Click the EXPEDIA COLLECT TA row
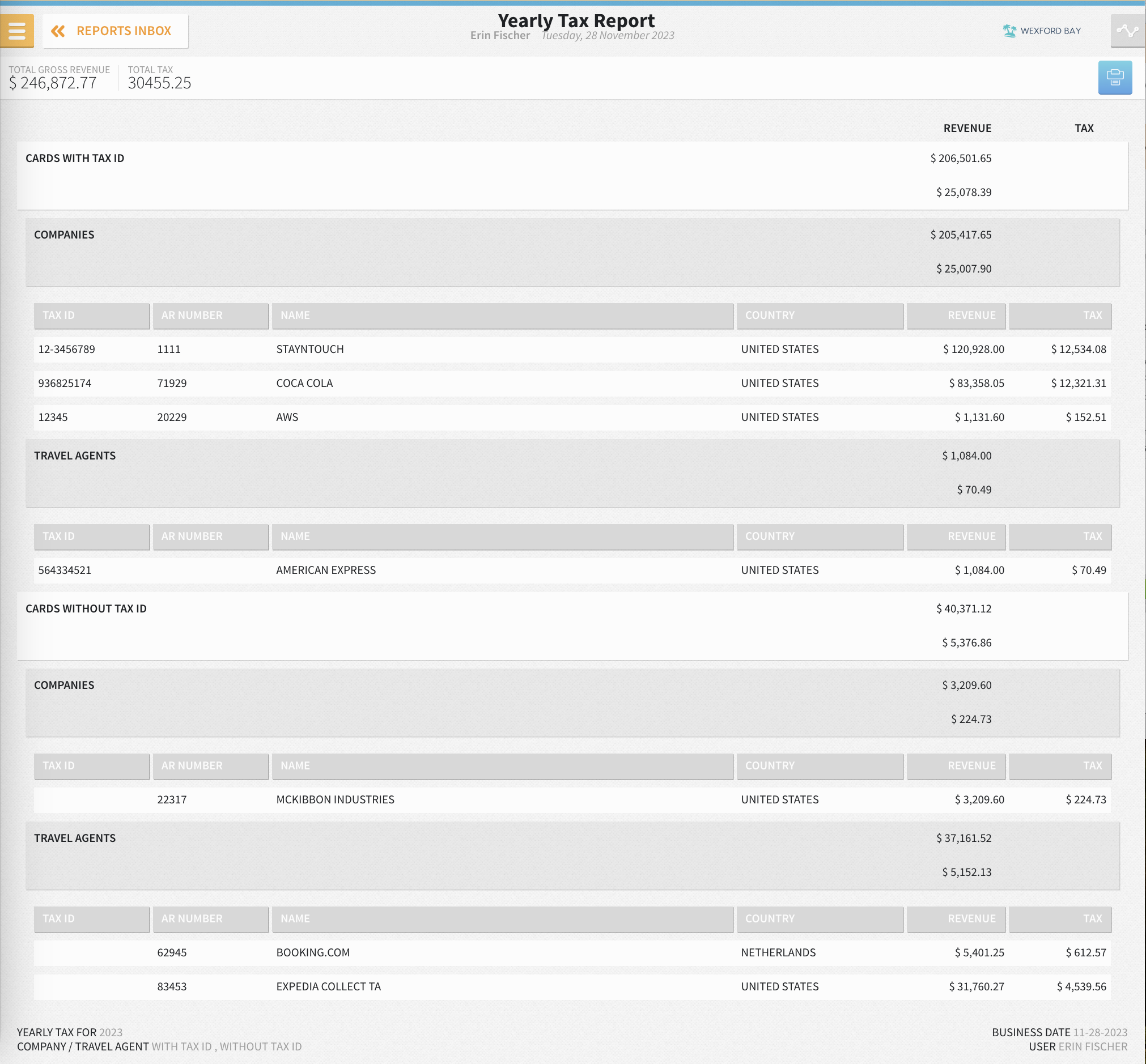 [328, 987]
